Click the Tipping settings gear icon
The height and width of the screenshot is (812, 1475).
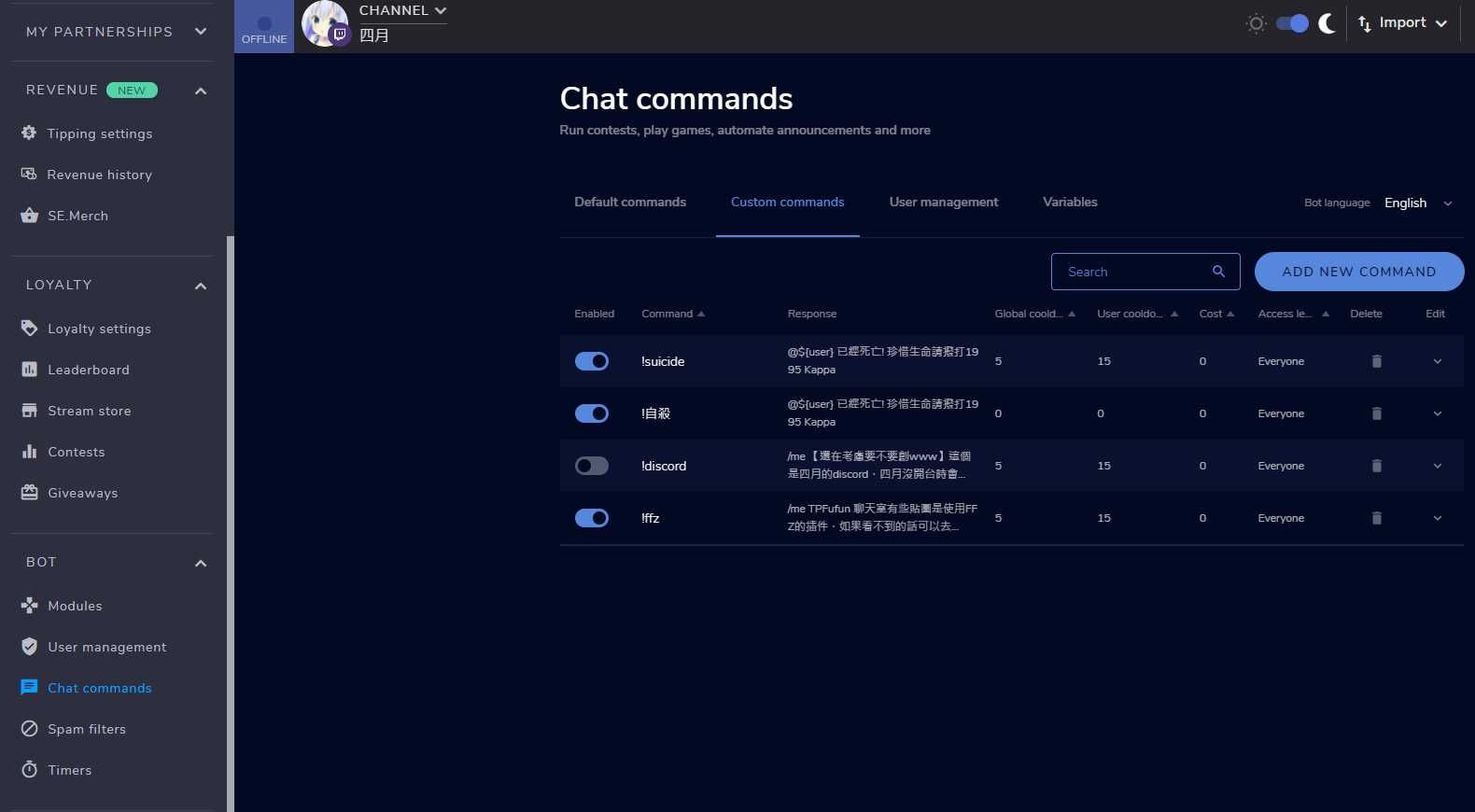point(29,133)
